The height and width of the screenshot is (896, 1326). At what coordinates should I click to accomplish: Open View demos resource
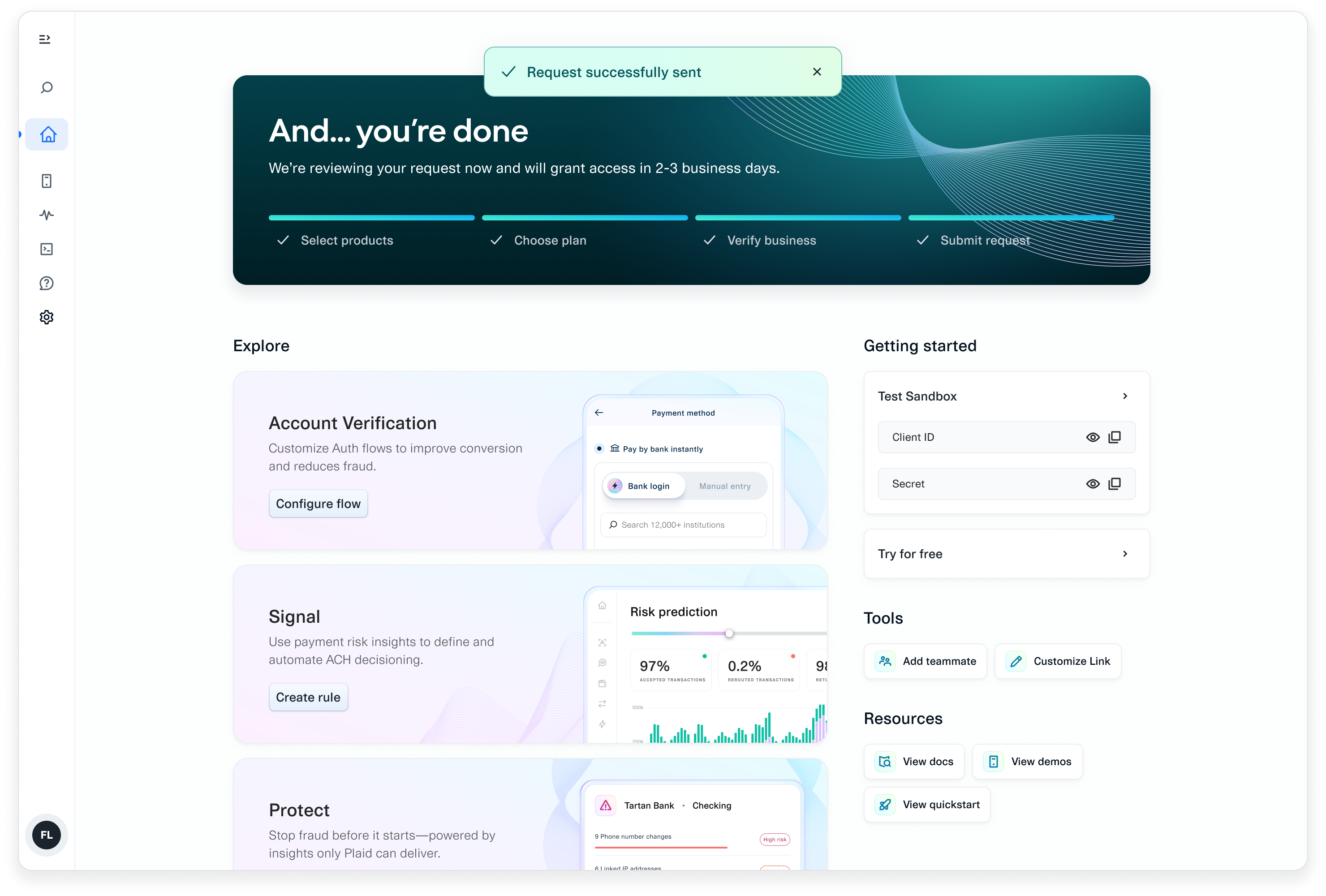point(1028,761)
